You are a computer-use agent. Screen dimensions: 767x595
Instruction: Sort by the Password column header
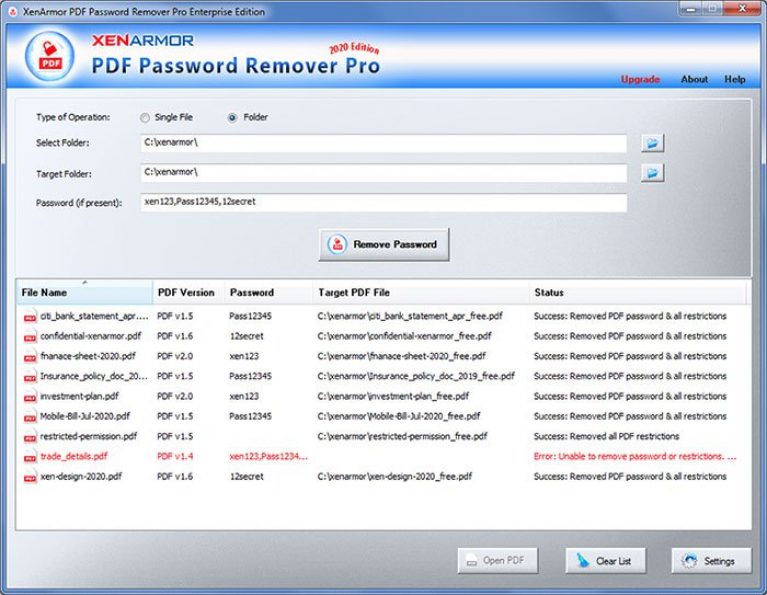[x=269, y=293]
